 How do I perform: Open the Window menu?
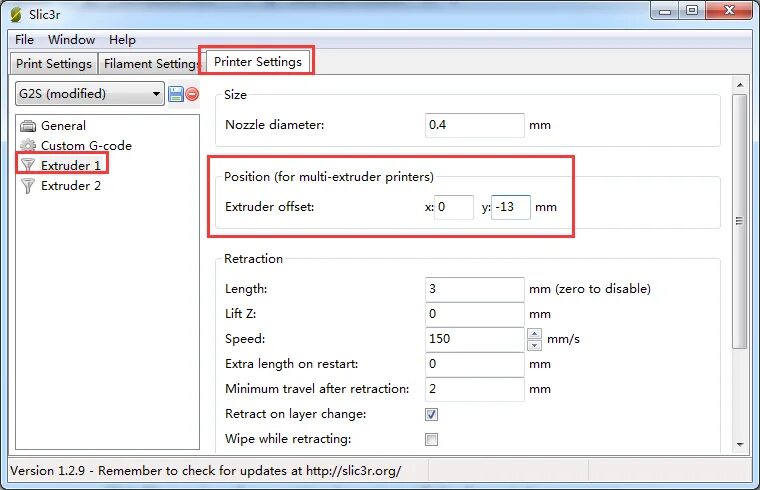point(71,40)
